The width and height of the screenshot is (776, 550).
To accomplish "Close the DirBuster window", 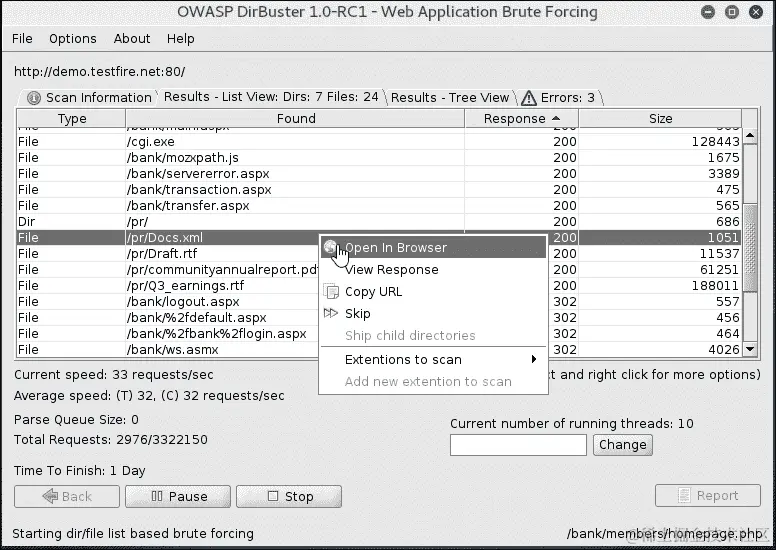I will coord(756,12).
